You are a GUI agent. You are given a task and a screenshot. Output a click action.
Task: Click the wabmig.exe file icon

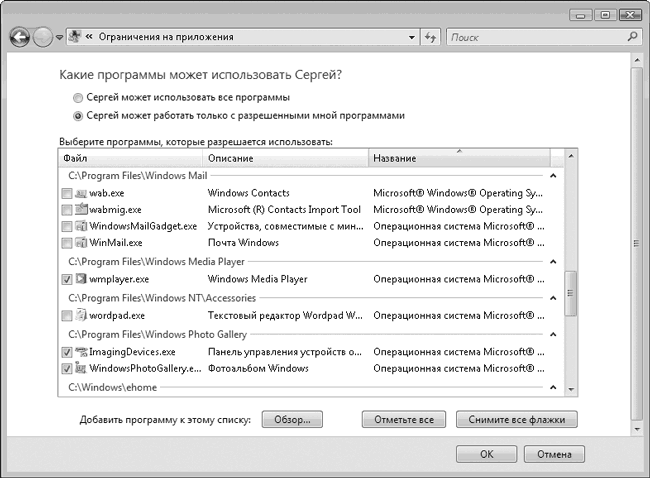[81, 210]
